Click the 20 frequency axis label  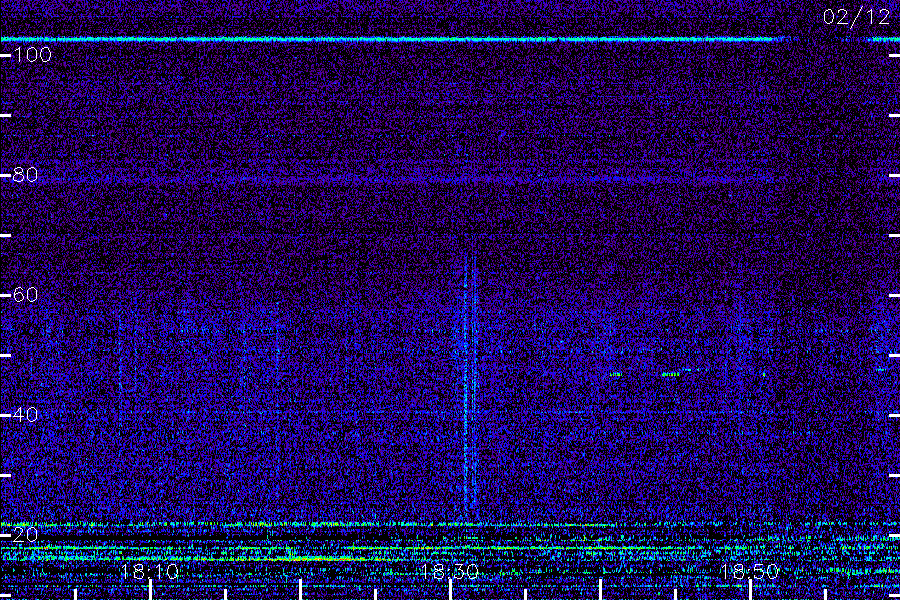click(25, 535)
